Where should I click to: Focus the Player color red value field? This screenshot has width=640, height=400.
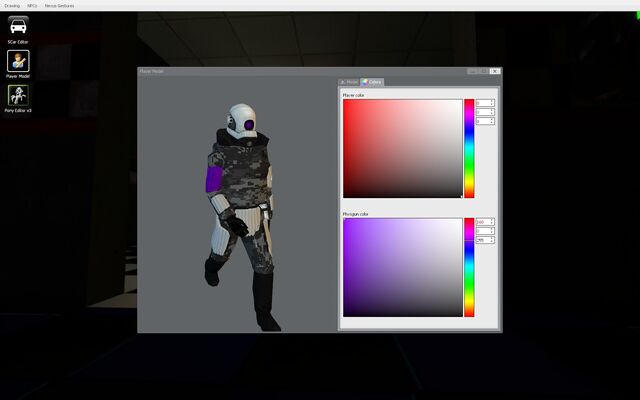(x=485, y=103)
